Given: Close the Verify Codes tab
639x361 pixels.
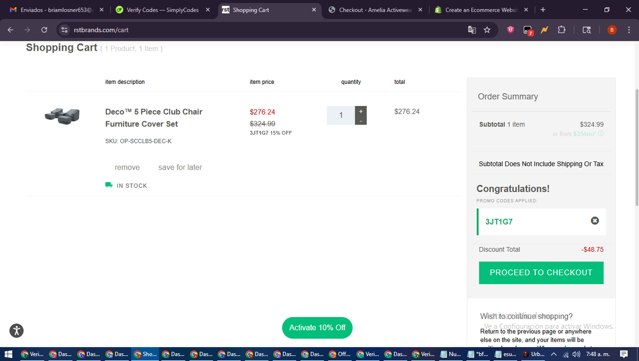Looking at the screenshot, I should click(x=208, y=10).
